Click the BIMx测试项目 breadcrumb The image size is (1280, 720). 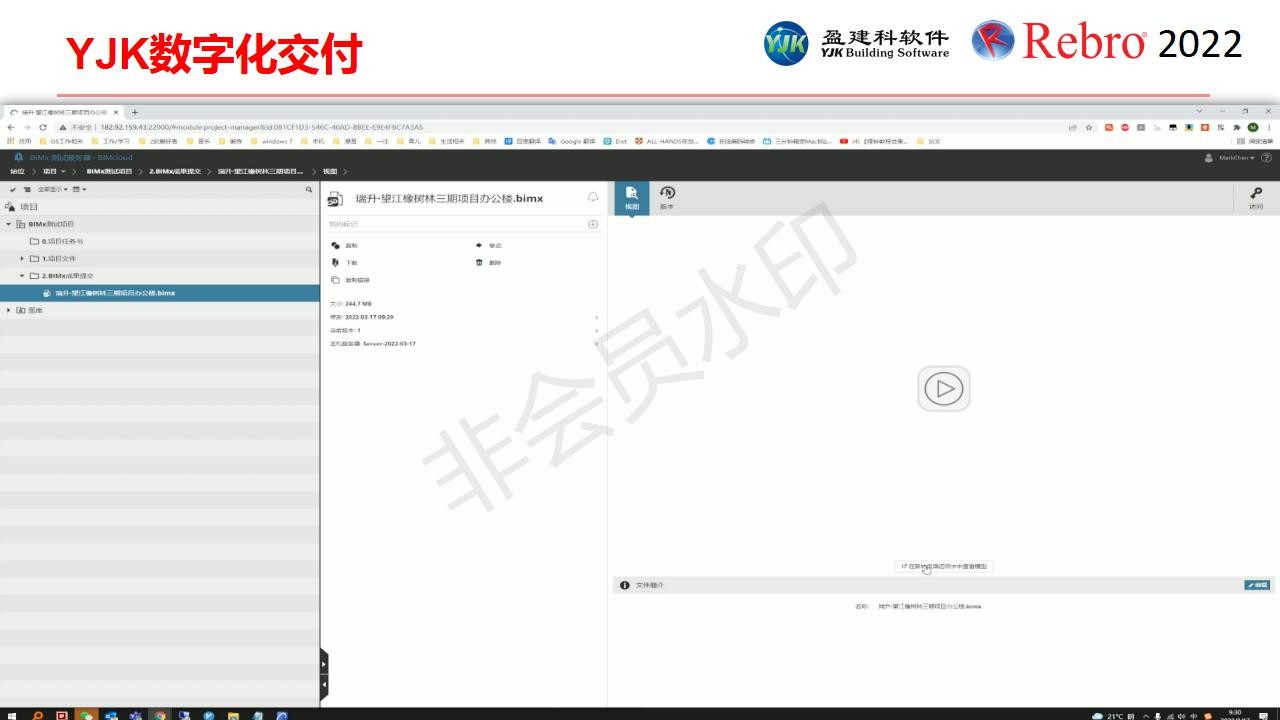(x=109, y=171)
